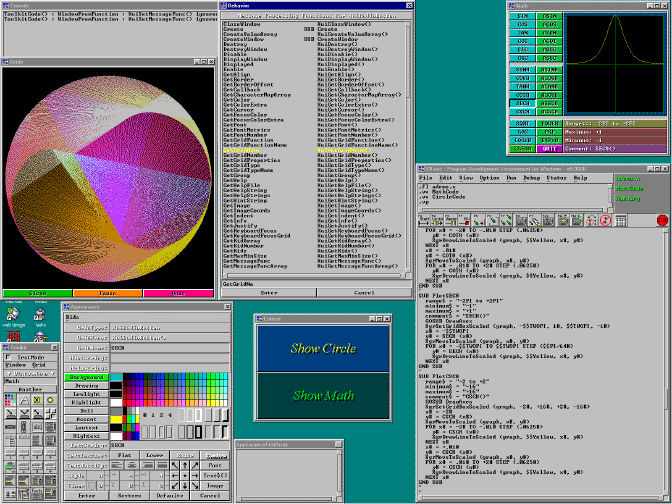
Task: Click Cancel in the Behavior window
Action: tap(365, 293)
